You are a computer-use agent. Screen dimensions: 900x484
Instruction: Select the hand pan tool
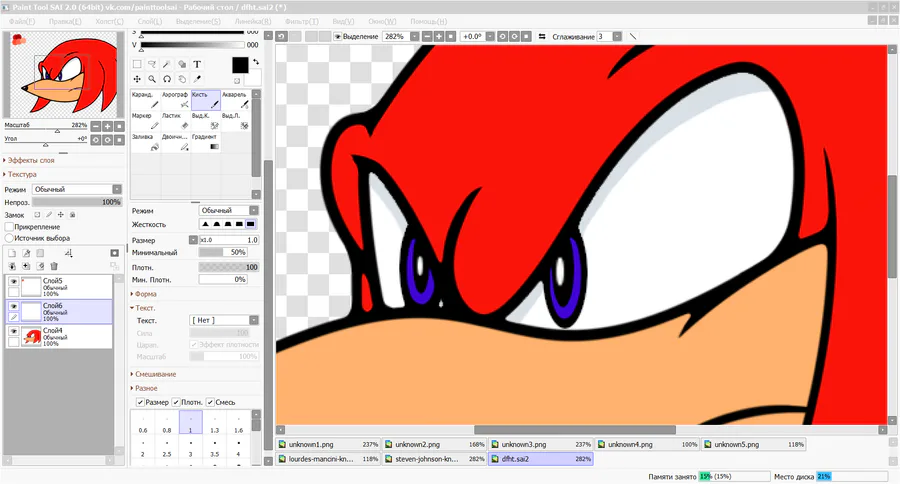182,79
